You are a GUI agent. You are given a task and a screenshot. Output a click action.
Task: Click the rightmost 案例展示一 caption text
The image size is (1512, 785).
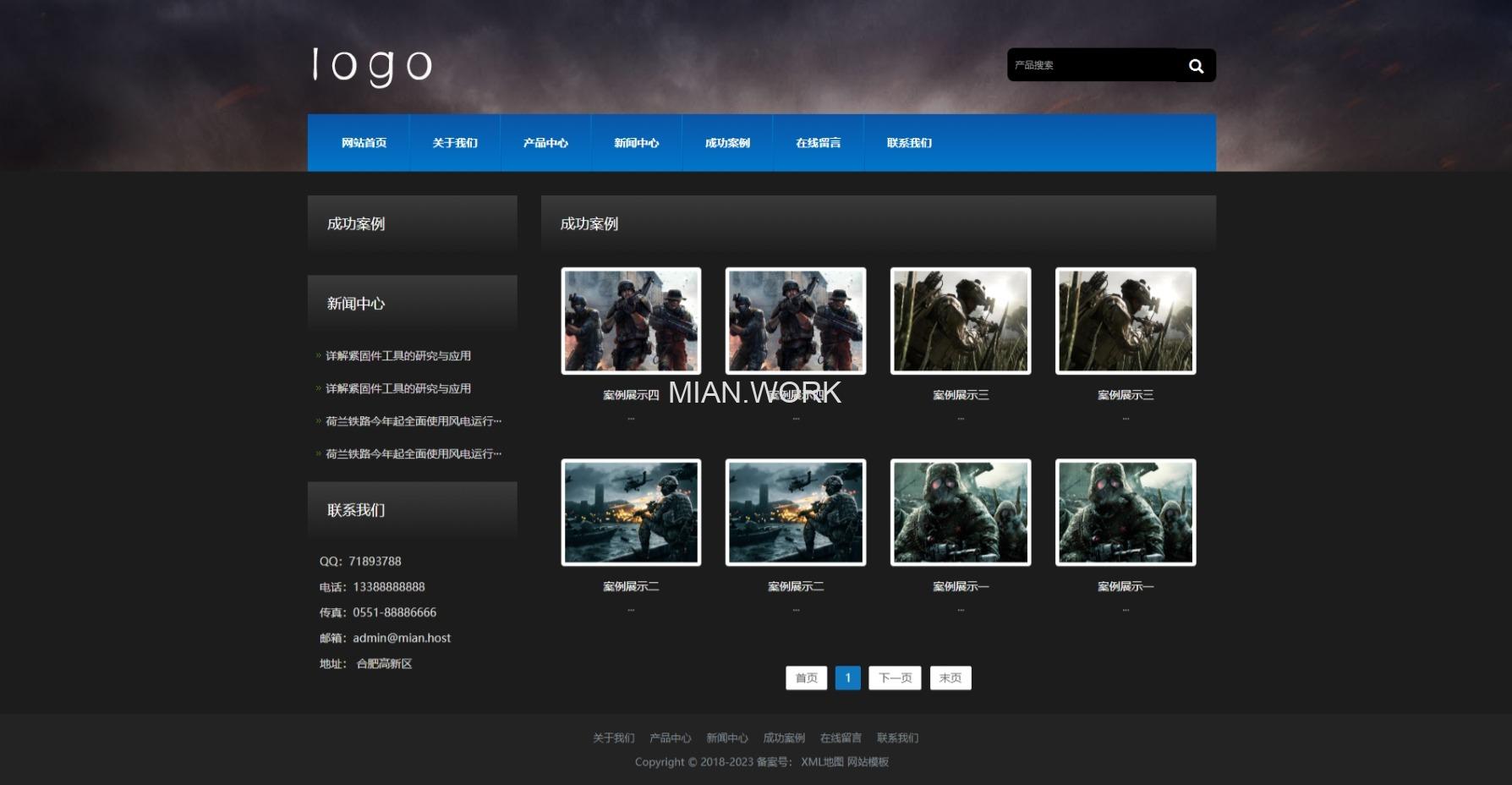pyautogui.click(x=1126, y=586)
